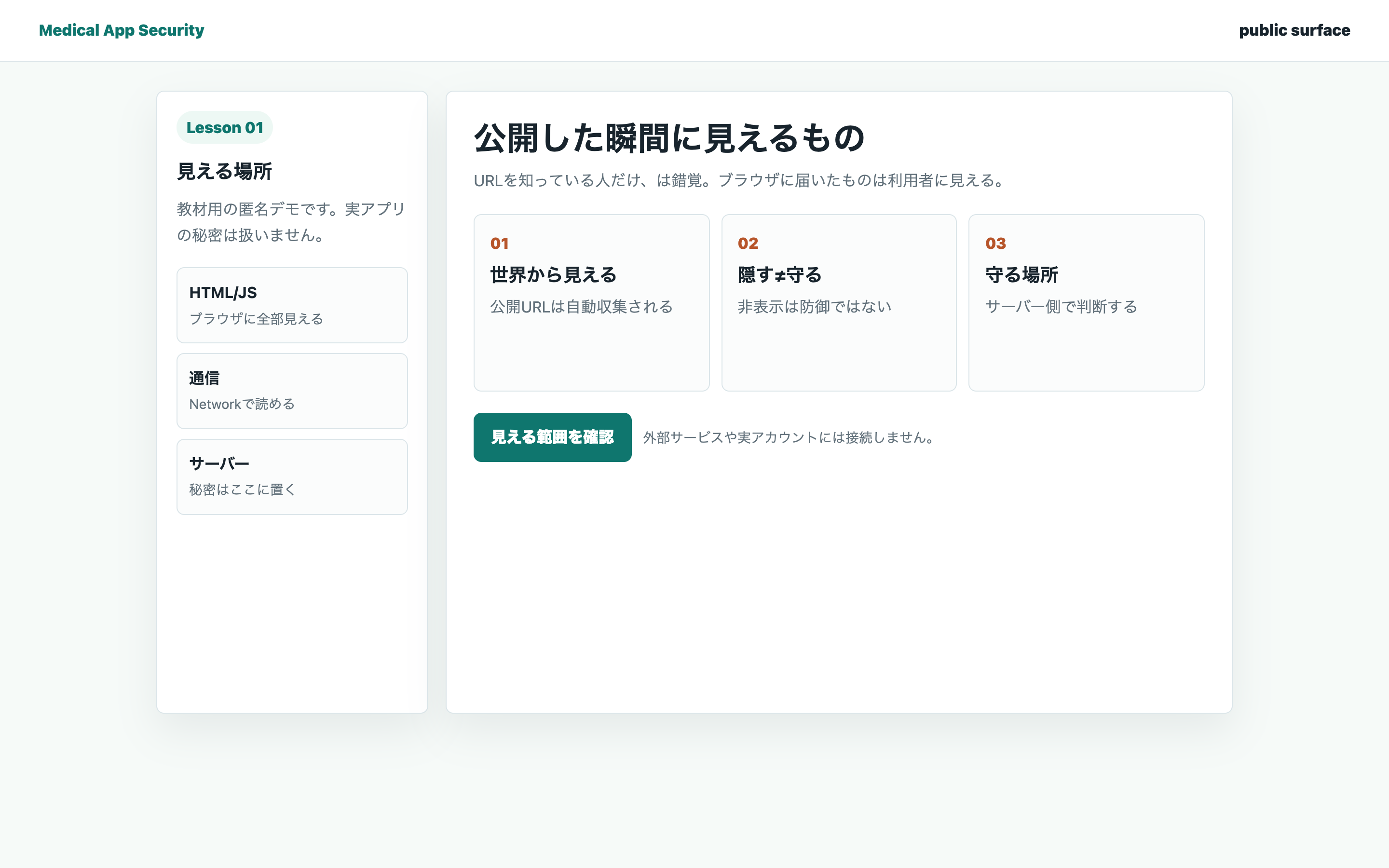This screenshot has height=868, width=1389.
Task: Select the HTML/JS sidebar card
Action: 292,305
